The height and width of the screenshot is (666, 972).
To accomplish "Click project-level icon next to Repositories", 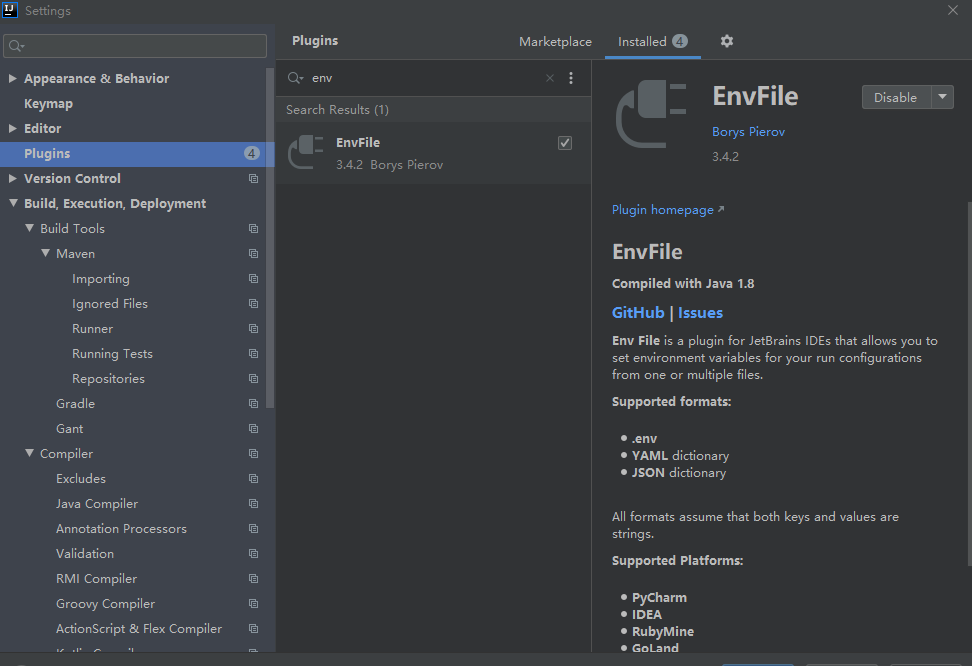I will pos(254,379).
